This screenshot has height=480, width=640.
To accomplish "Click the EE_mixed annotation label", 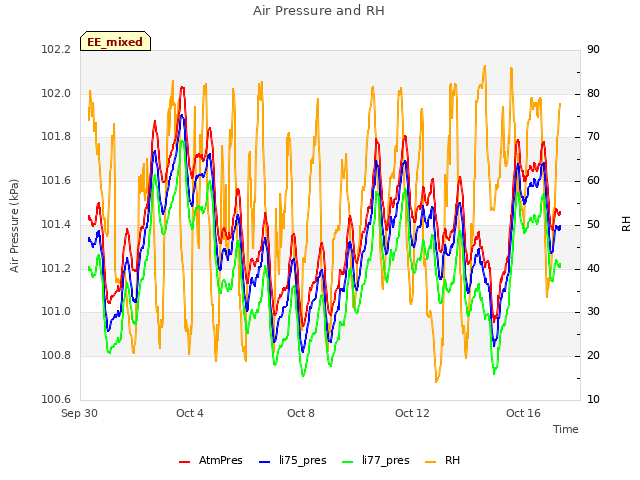I will click(115, 41).
